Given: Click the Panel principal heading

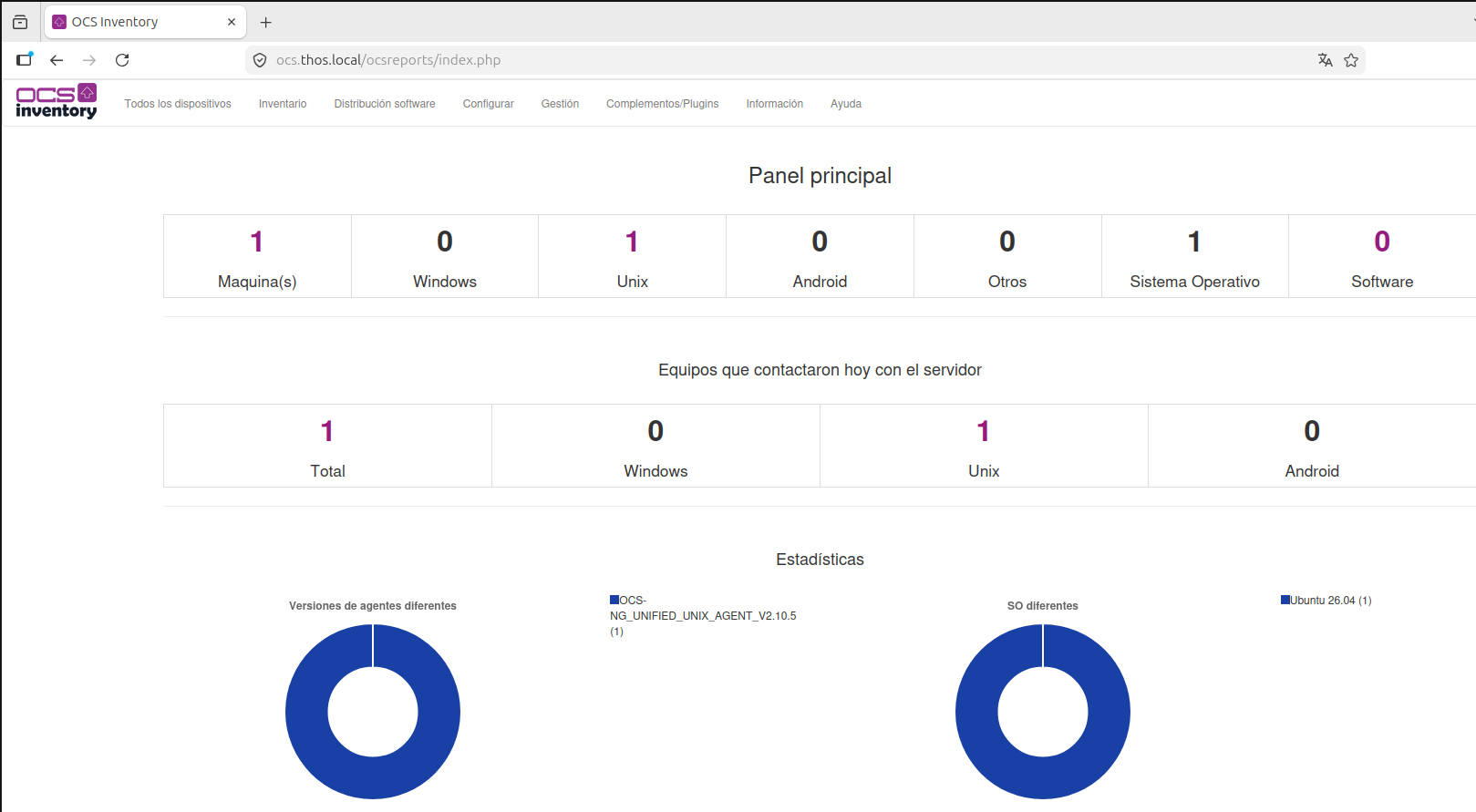Looking at the screenshot, I should pos(820,176).
